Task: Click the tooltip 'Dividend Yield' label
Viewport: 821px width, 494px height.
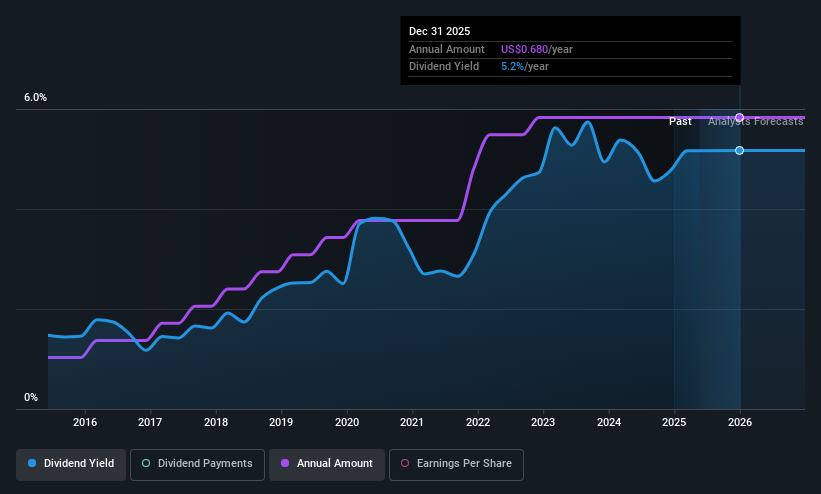Action: [444, 67]
